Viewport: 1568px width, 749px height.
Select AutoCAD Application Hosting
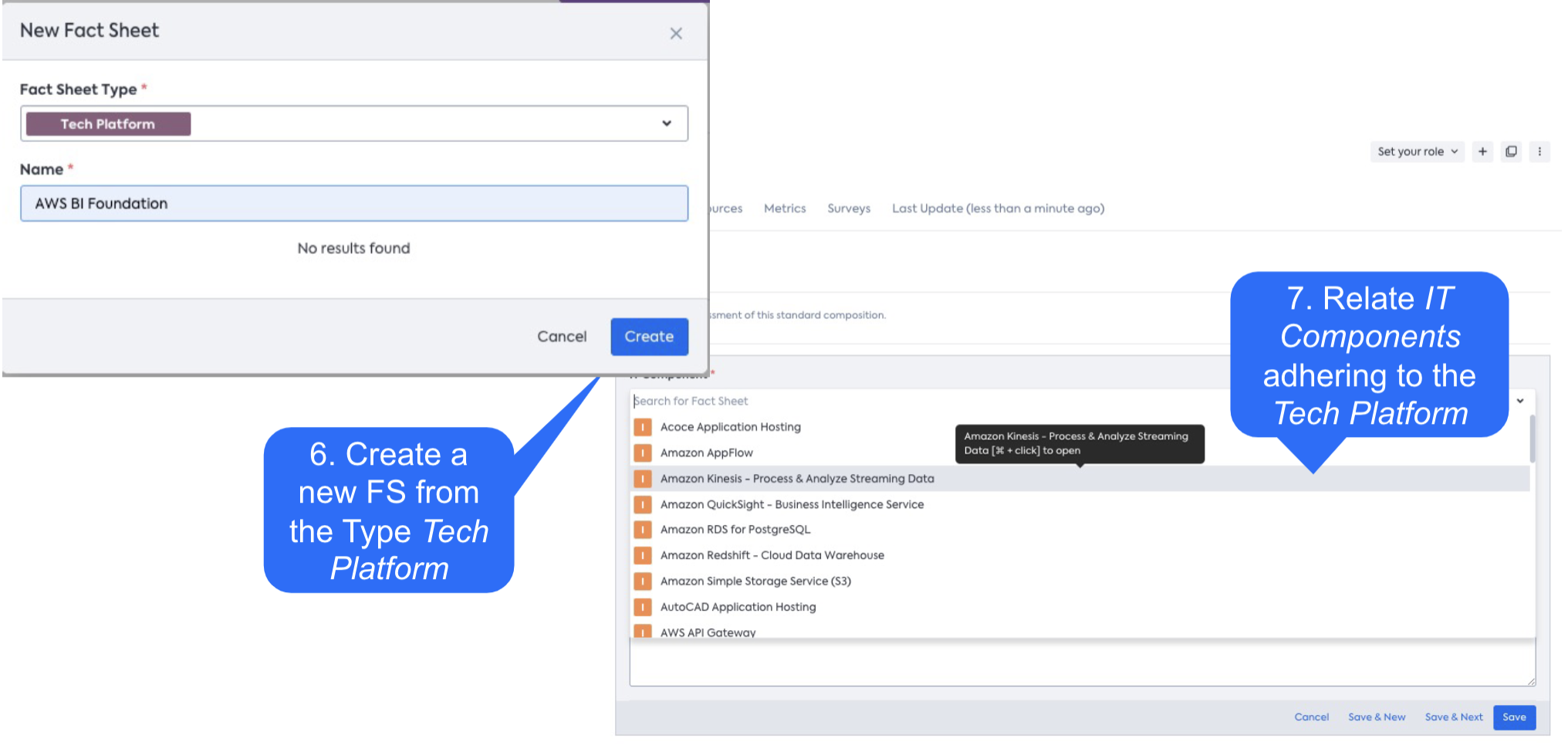click(1080, 607)
